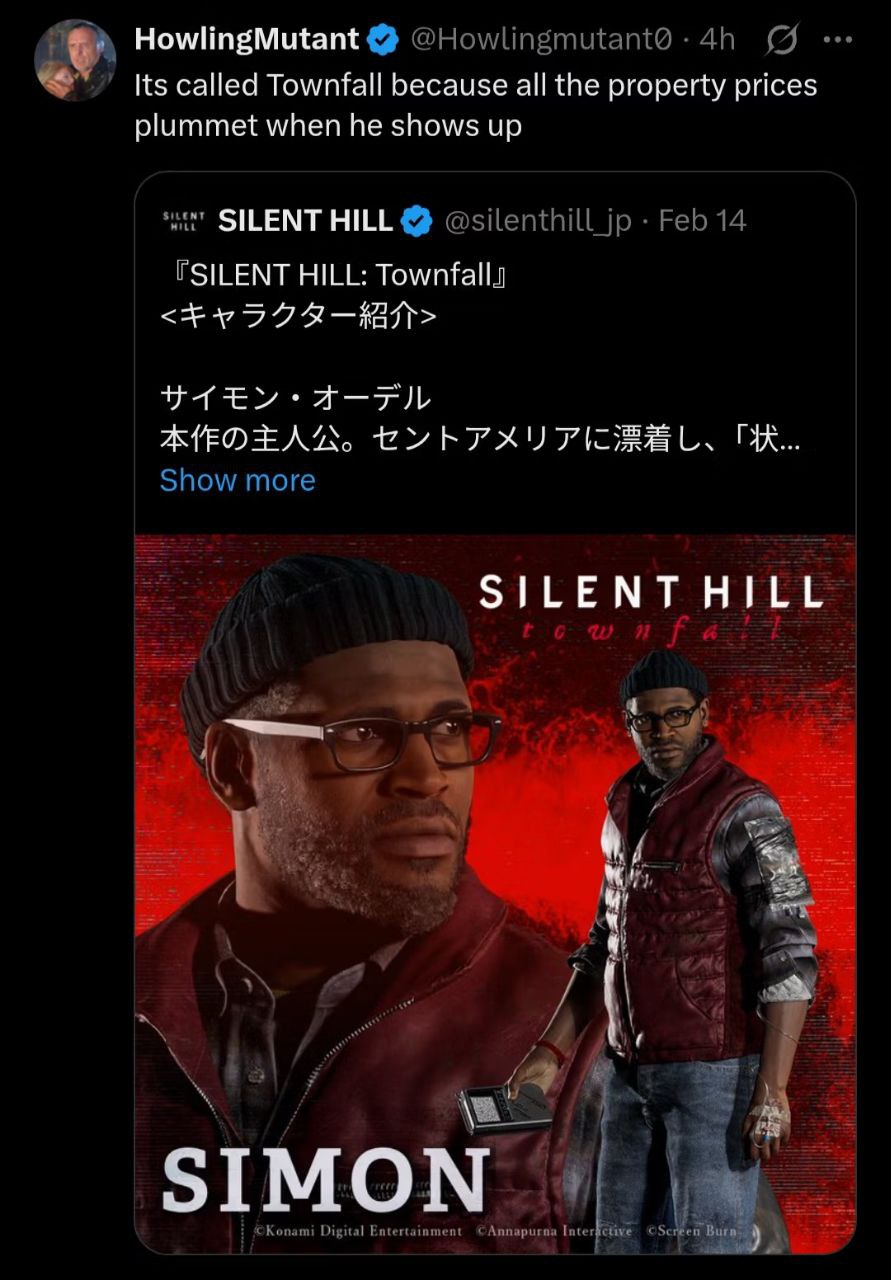Expand quoted tweet with Show more
The width and height of the screenshot is (891, 1280).
[x=238, y=480]
